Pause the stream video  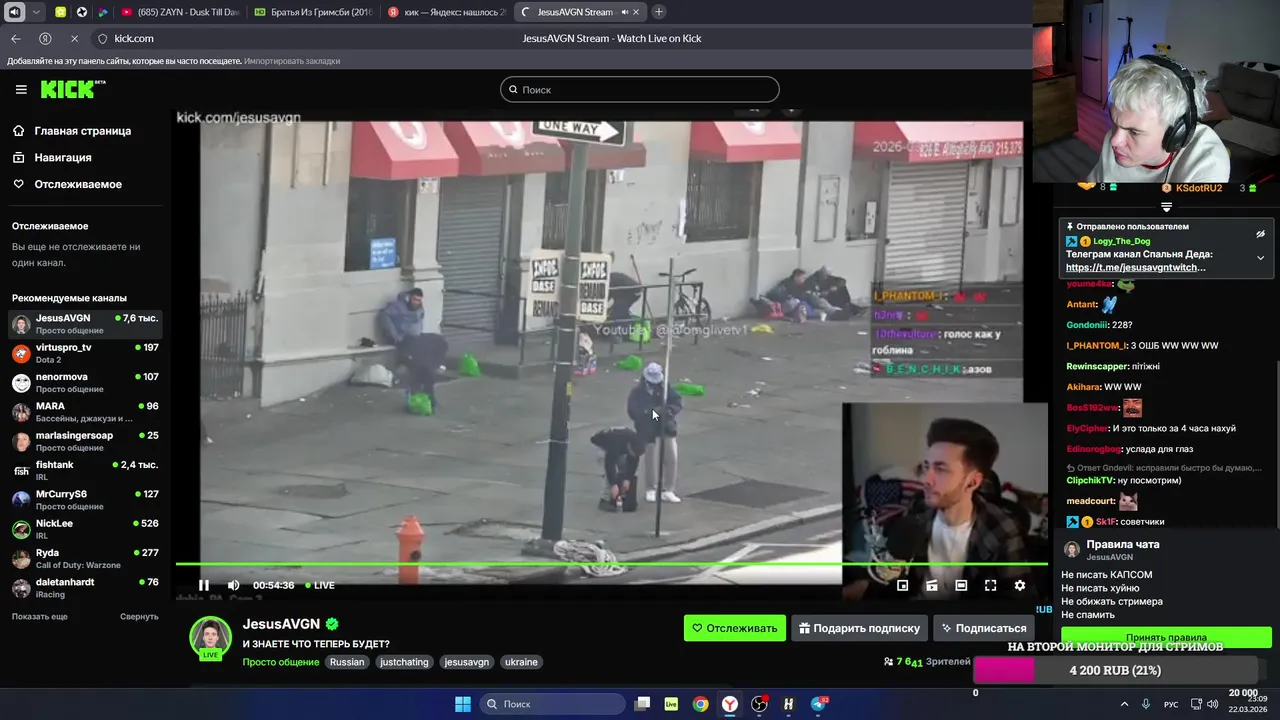click(x=204, y=585)
